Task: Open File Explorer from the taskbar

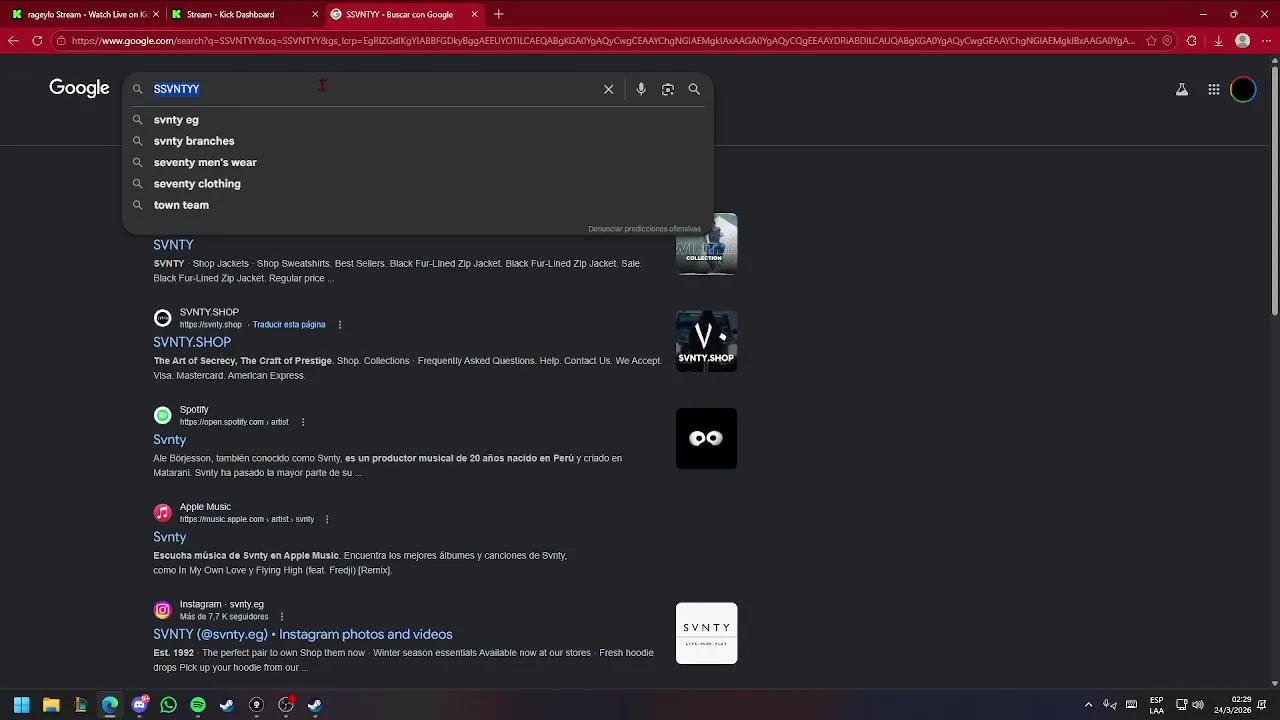Action: (51, 705)
